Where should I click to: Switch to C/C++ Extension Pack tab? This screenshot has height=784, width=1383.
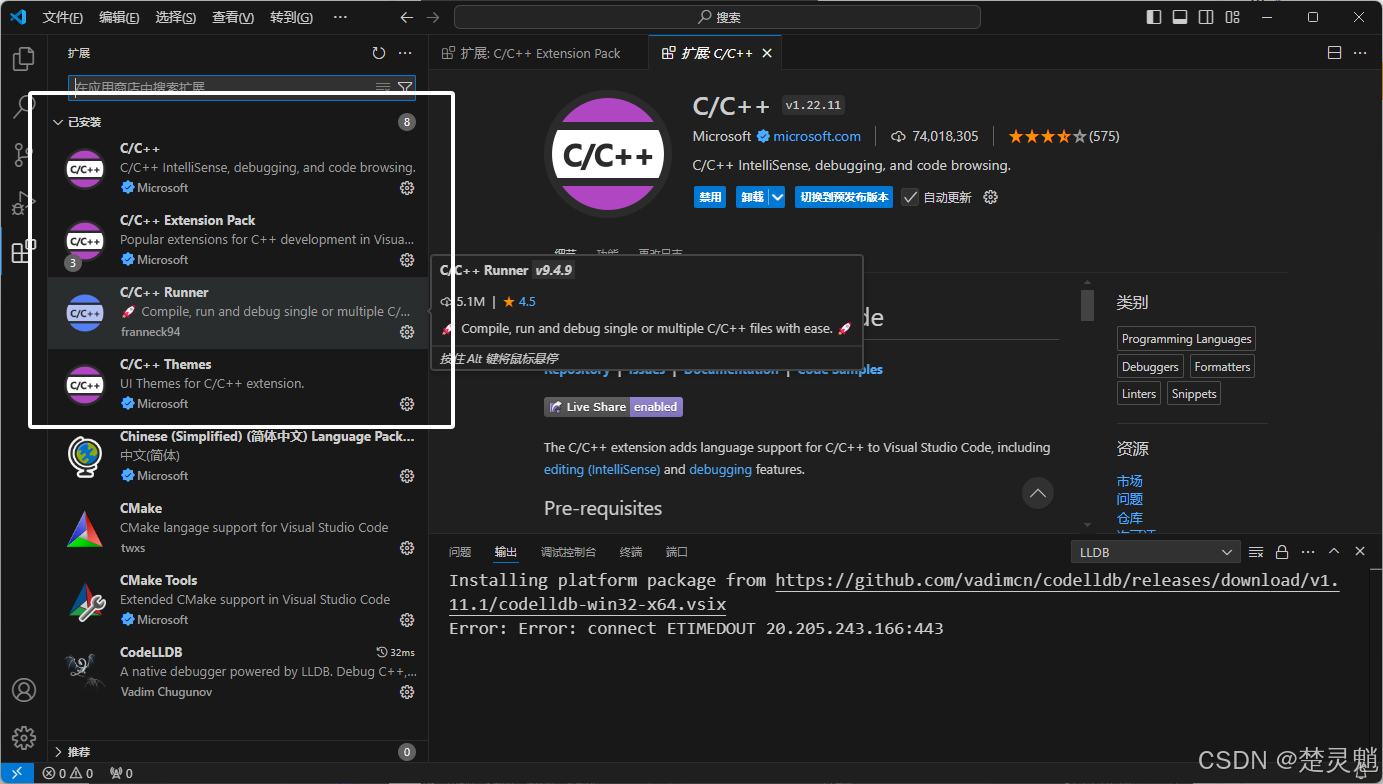539,53
